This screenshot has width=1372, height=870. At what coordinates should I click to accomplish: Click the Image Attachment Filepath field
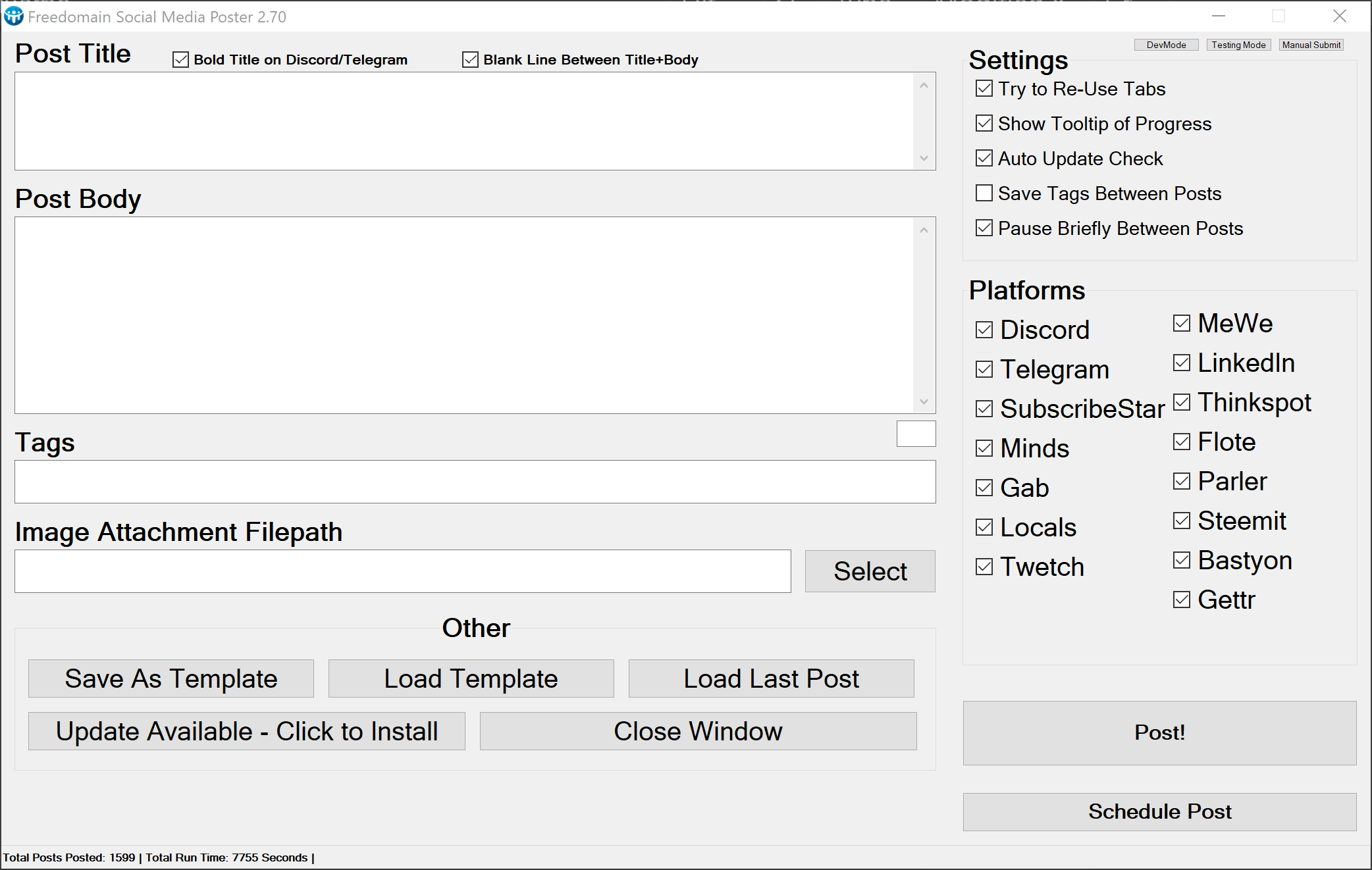click(x=403, y=571)
